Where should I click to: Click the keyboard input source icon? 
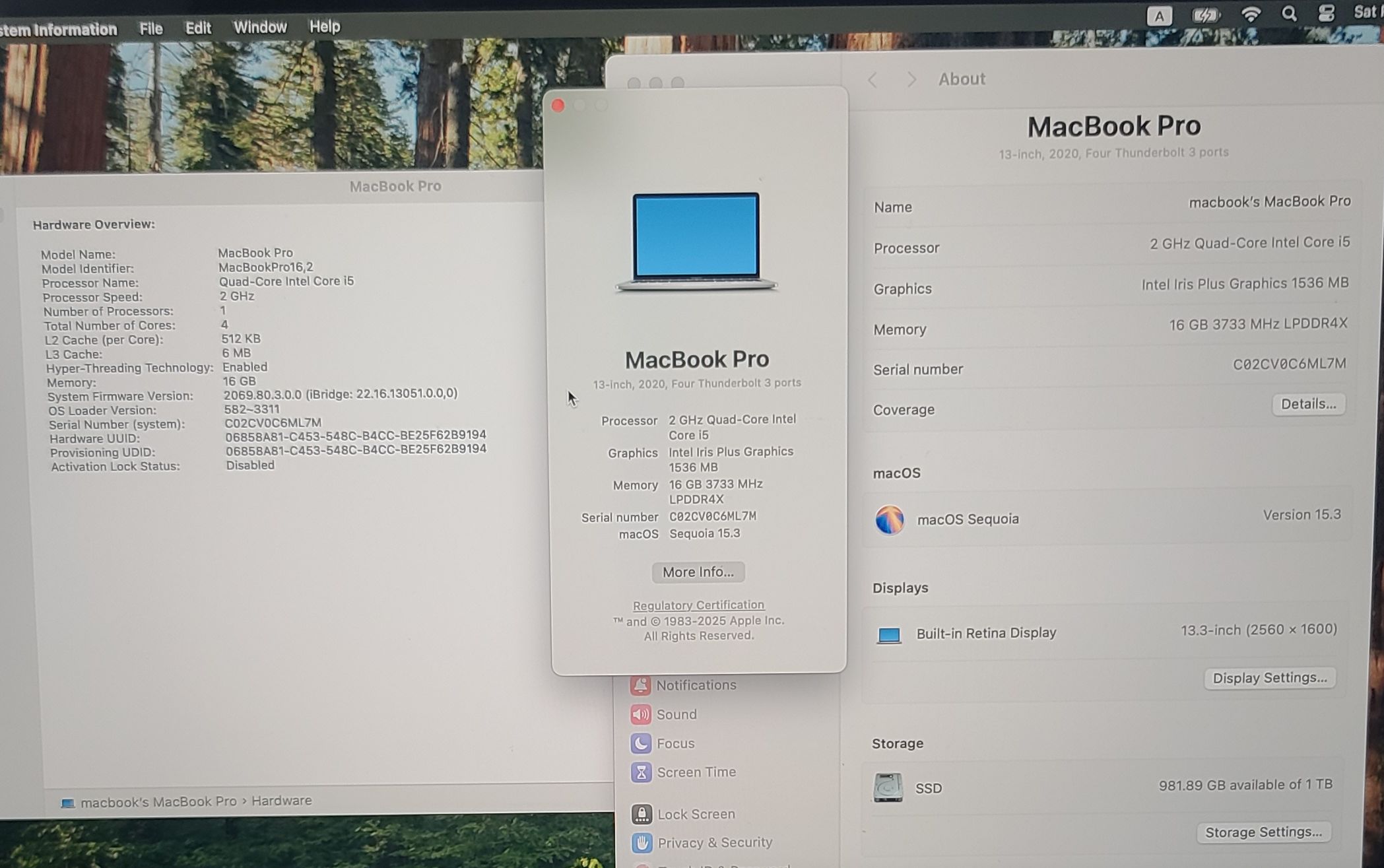click(x=1159, y=16)
